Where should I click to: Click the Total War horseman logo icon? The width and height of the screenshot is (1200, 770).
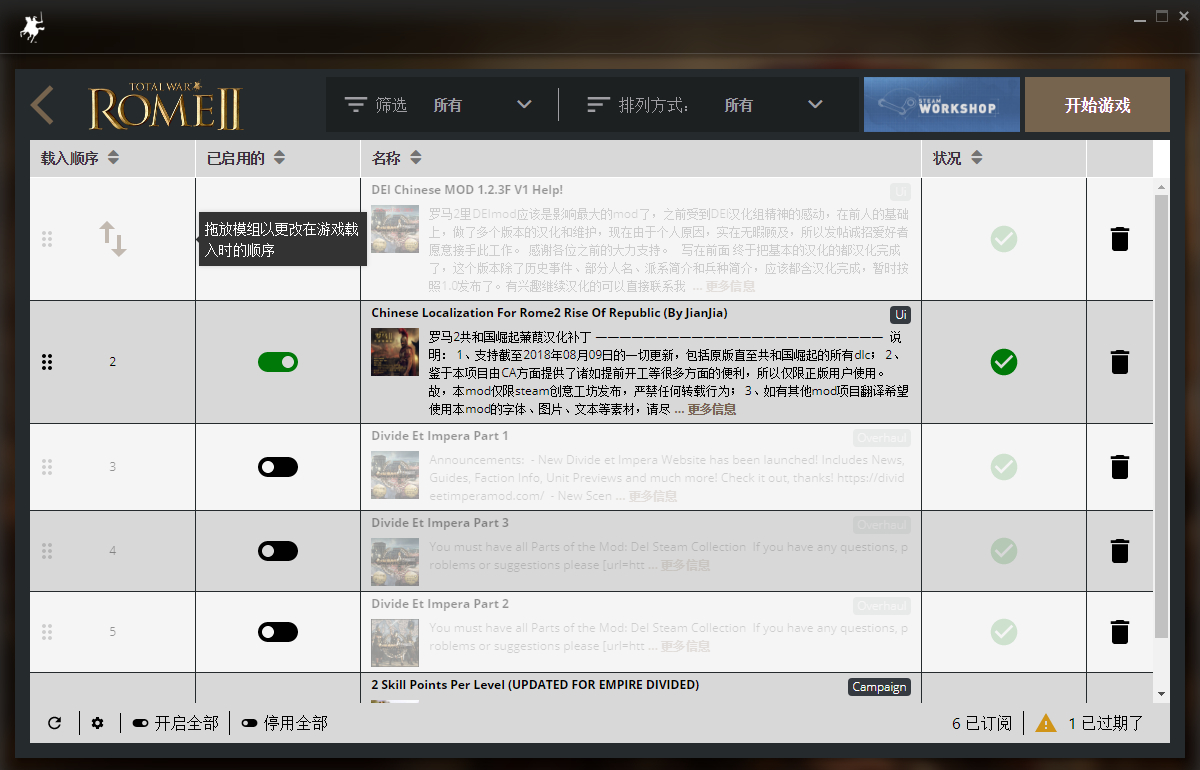click(x=32, y=27)
